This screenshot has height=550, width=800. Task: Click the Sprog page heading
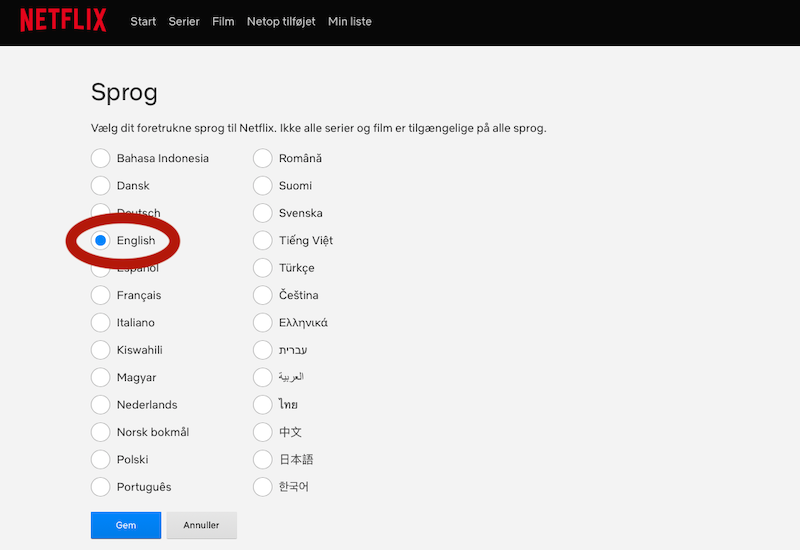pyautogui.click(x=124, y=93)
